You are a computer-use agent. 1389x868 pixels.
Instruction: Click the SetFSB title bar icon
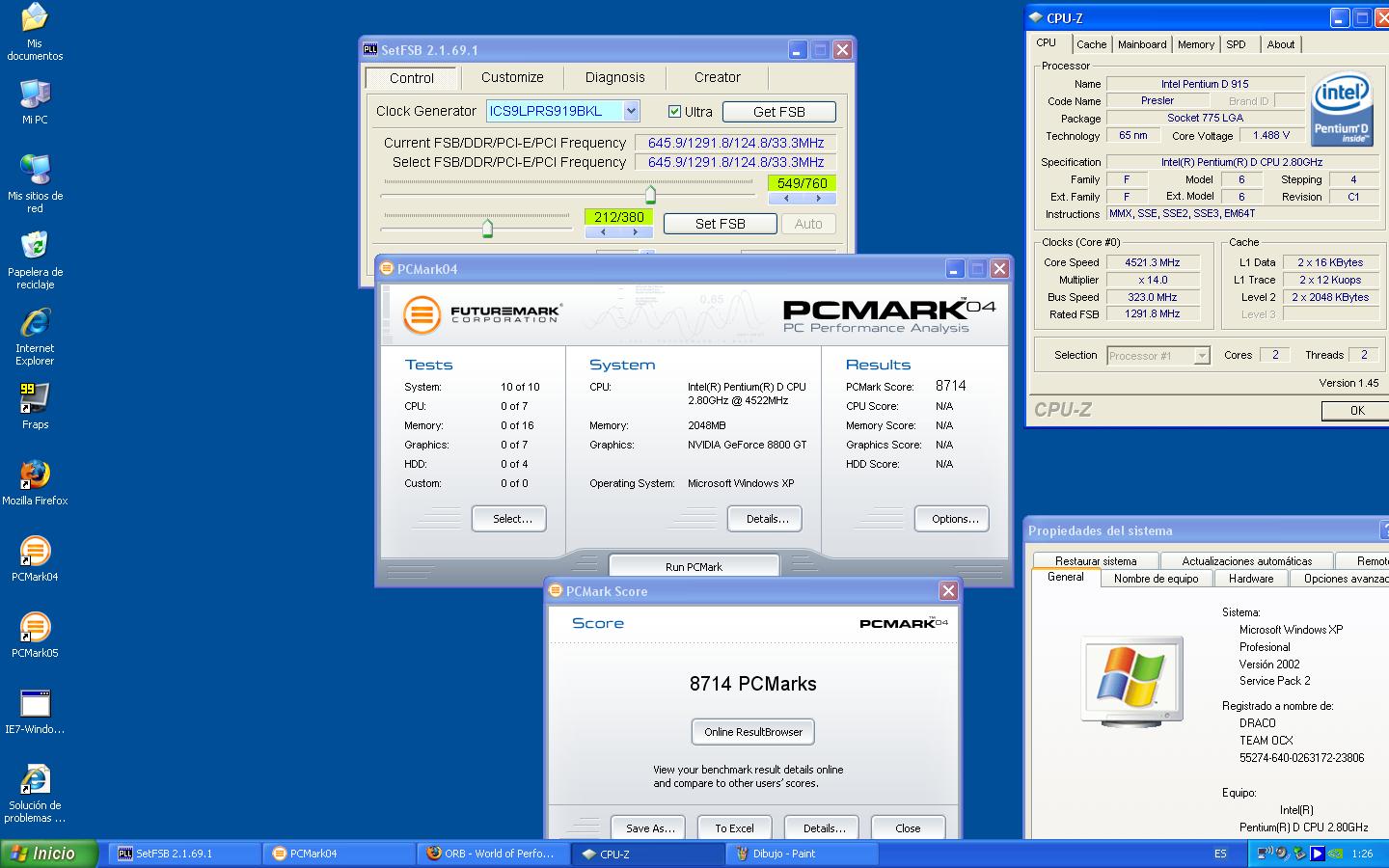(369, 50)
